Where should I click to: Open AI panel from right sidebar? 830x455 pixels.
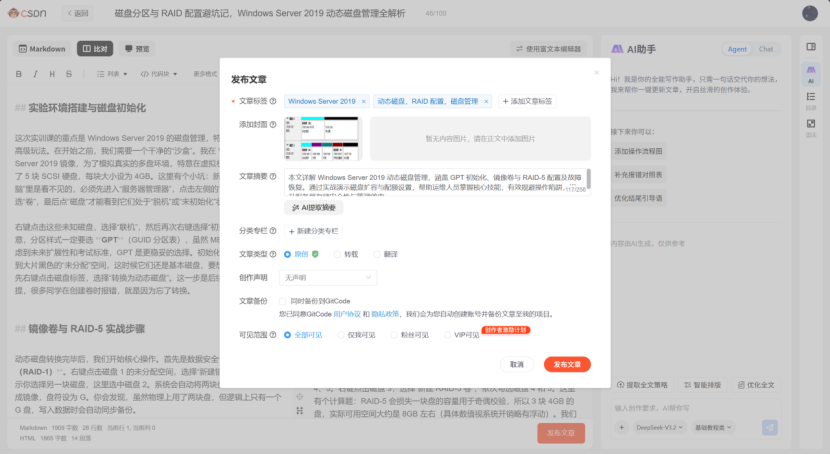pos(811,74)
